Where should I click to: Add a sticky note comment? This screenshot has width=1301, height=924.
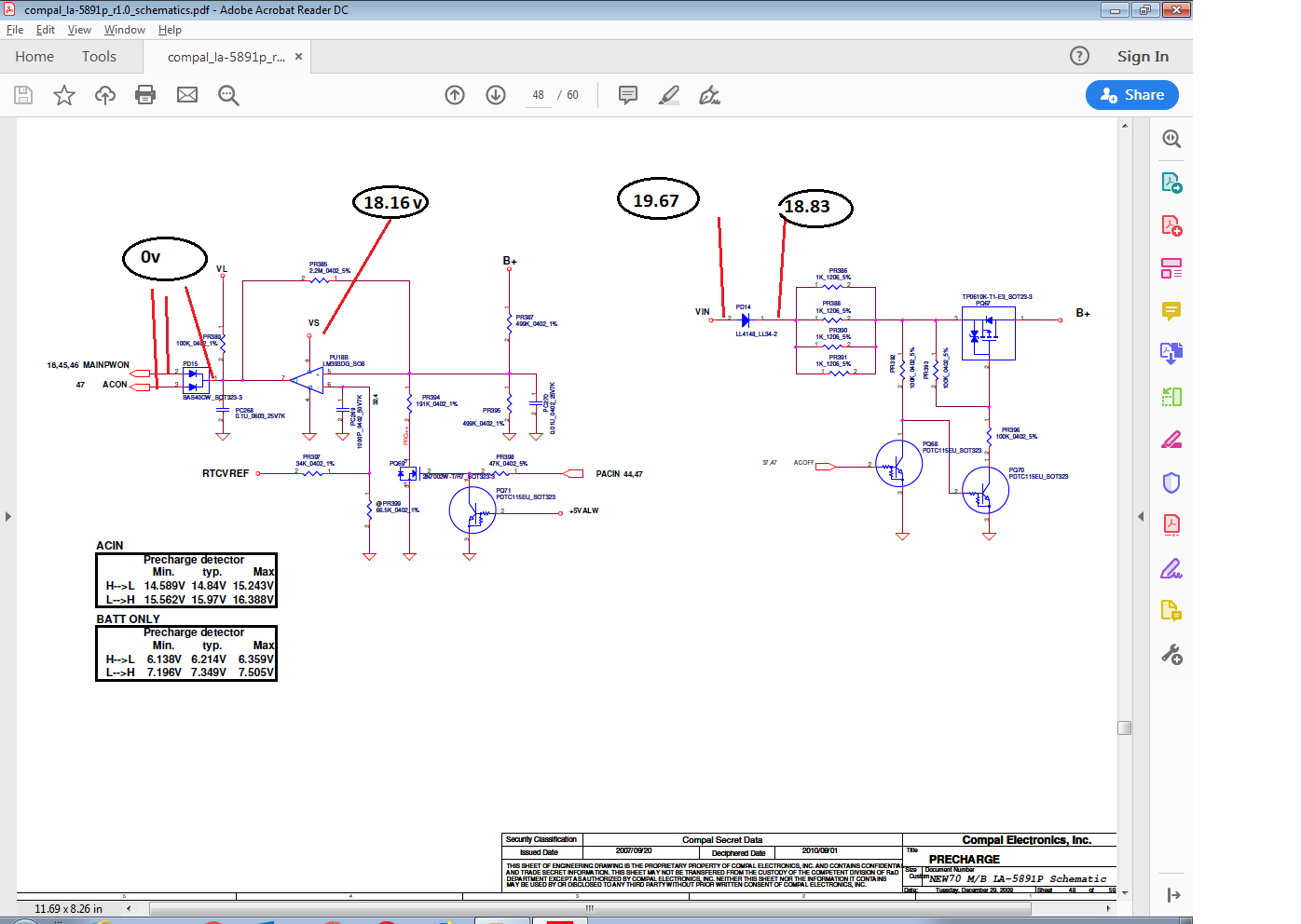click(628, 95)
